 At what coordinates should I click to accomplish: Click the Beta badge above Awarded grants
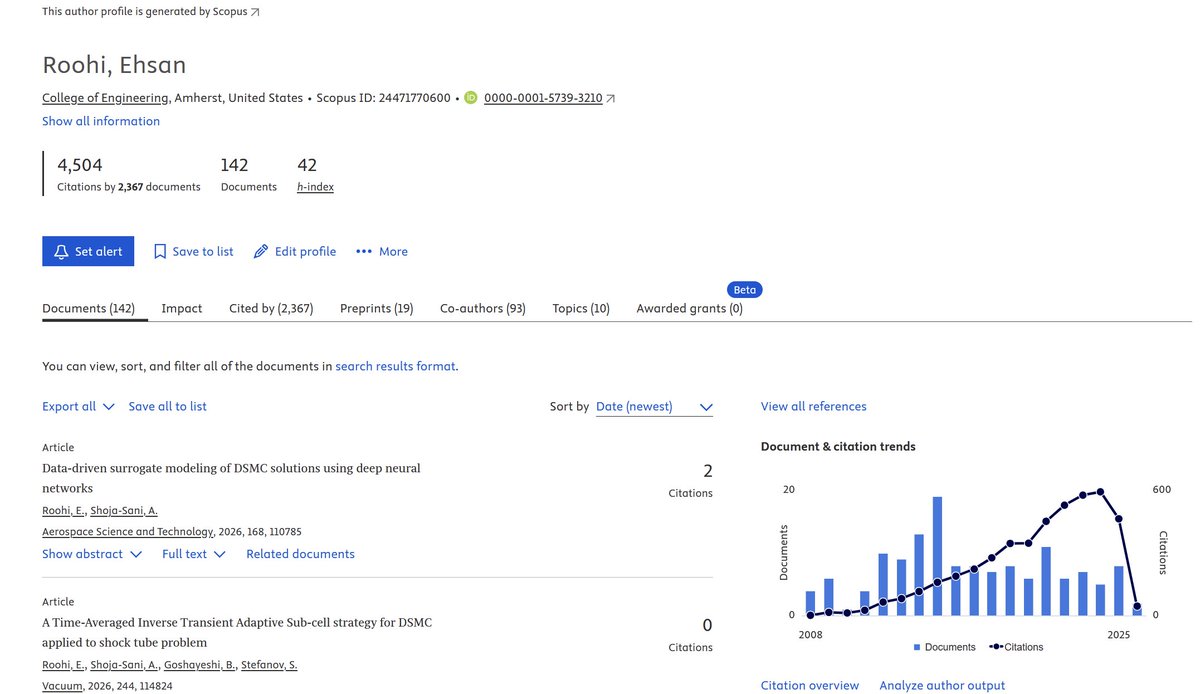coord(745,290)
